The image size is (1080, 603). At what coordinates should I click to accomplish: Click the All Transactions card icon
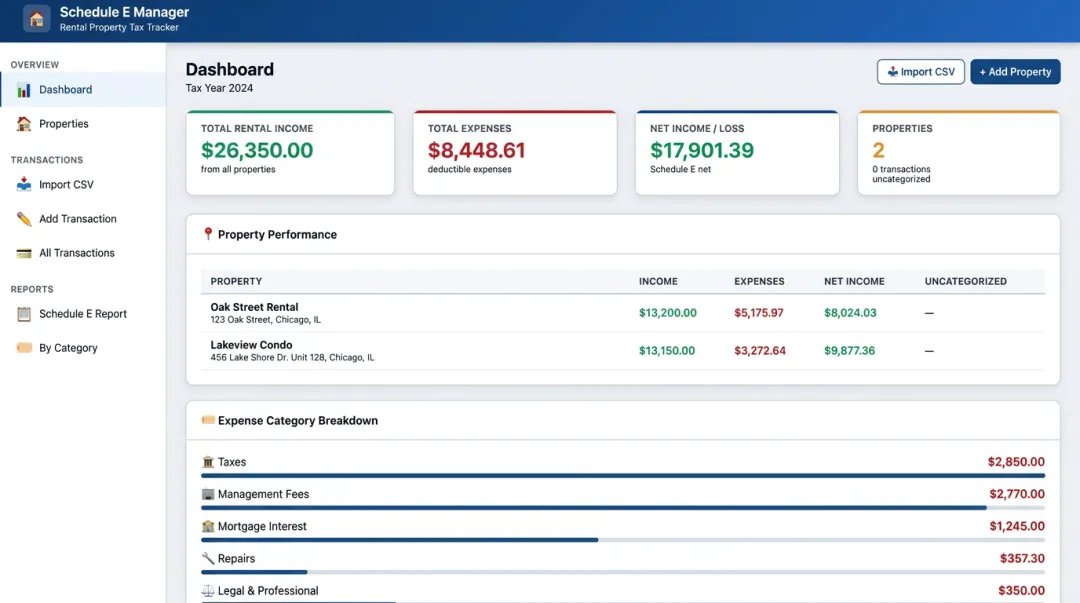pyautogui.click(x=24, y=253)
